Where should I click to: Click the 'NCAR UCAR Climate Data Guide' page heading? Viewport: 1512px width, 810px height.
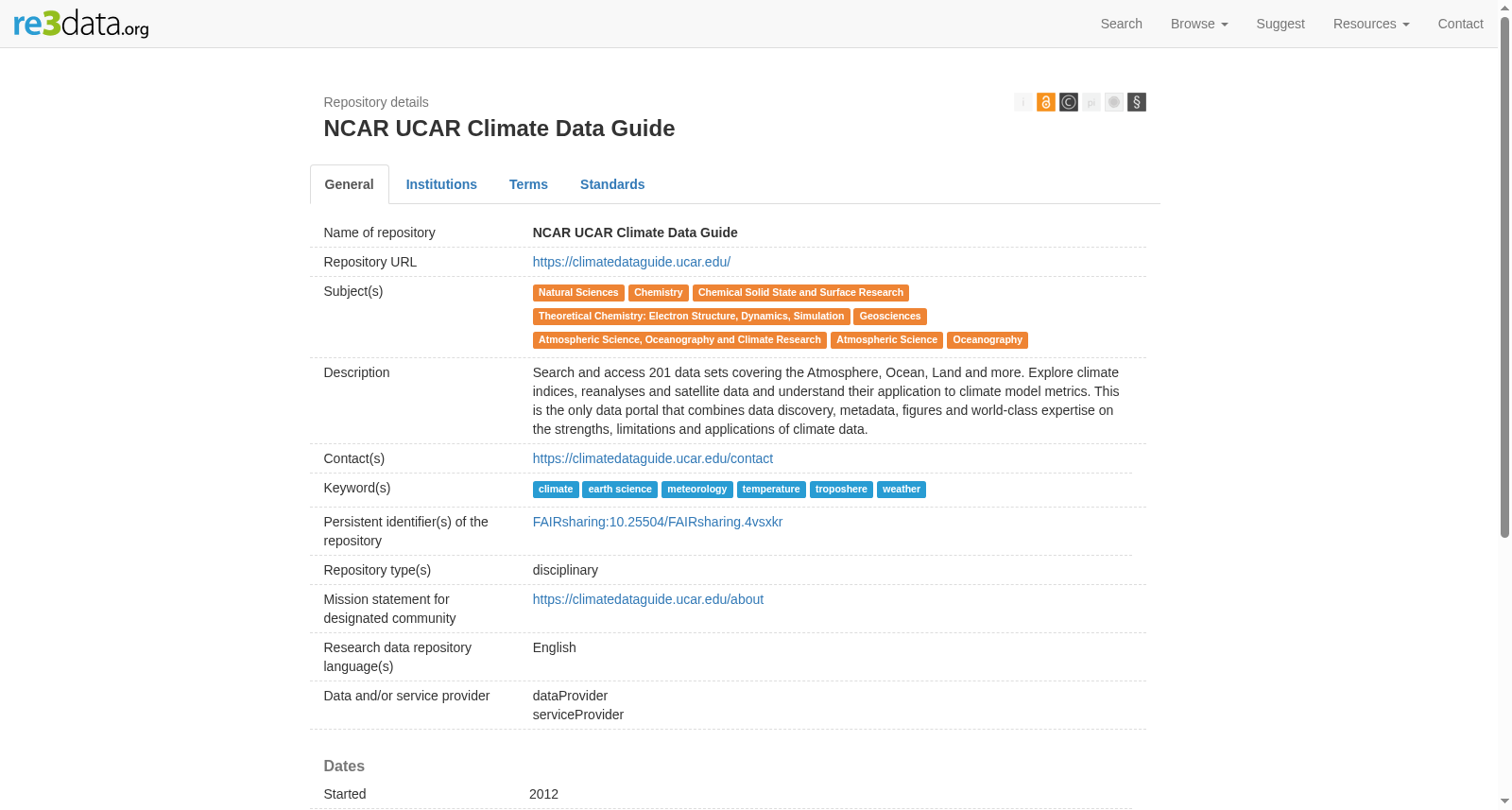[499, 129]
